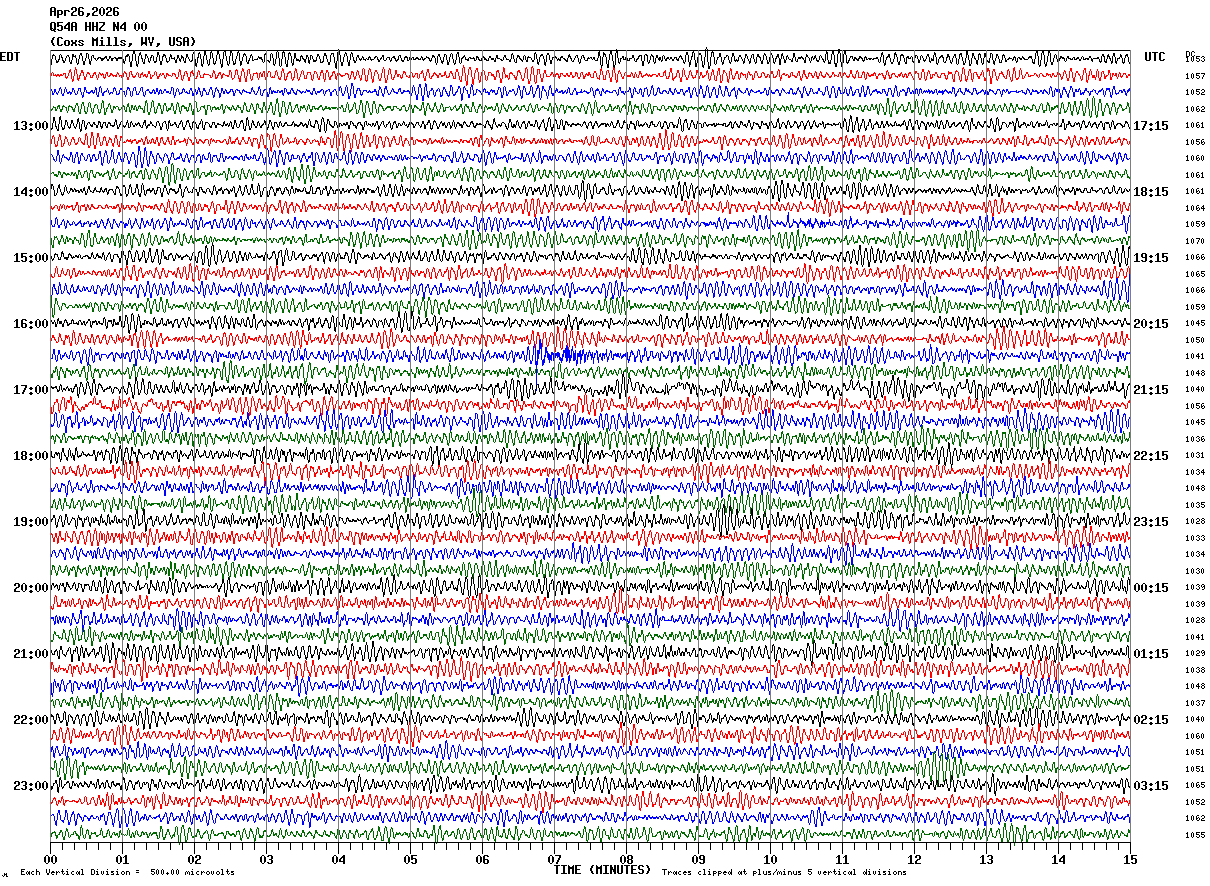Select the 14:00 EDT row label
This screenshot has width=1210, height=886.
coord(31,192)
